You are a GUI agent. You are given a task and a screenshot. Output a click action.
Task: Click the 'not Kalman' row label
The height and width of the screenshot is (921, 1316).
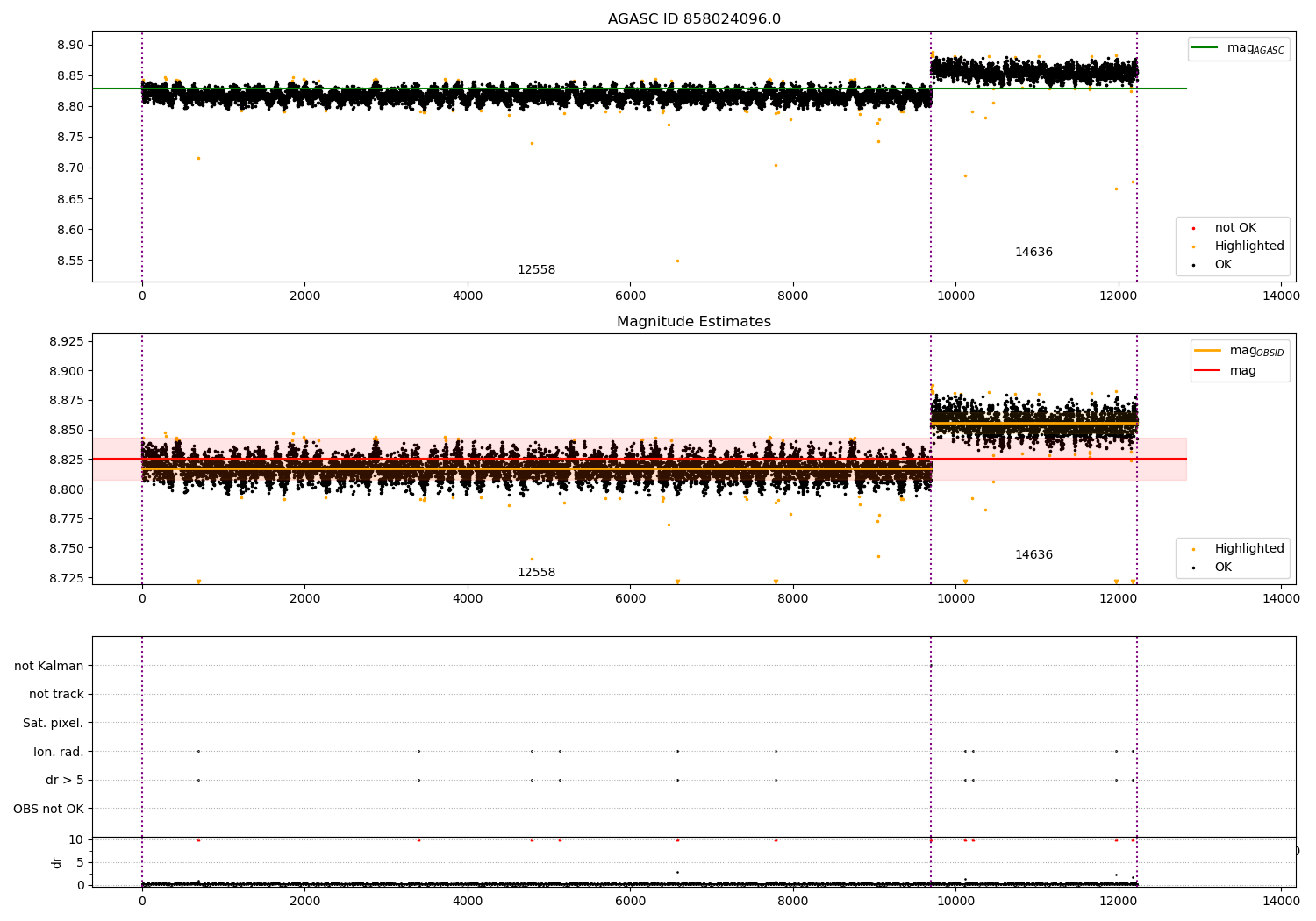point(49,666)
